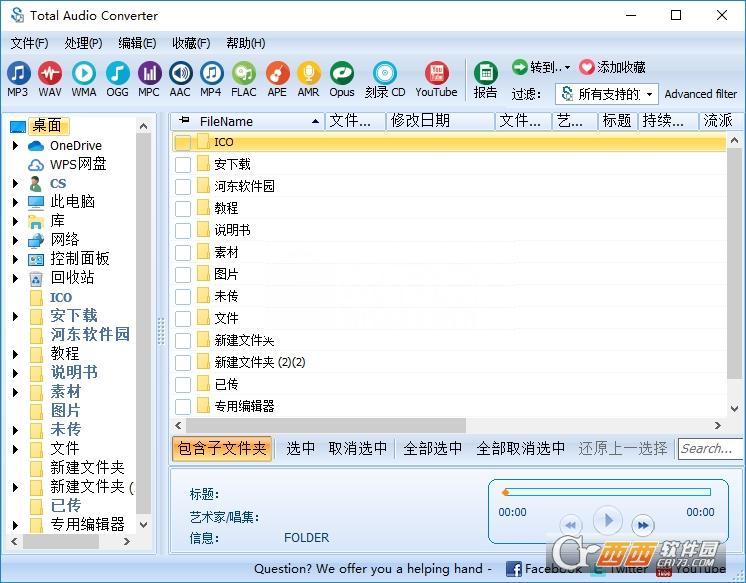The image size is (746, 583).
Task: Click the folder tree vertical scrollbar
Action: pos(143,324)
